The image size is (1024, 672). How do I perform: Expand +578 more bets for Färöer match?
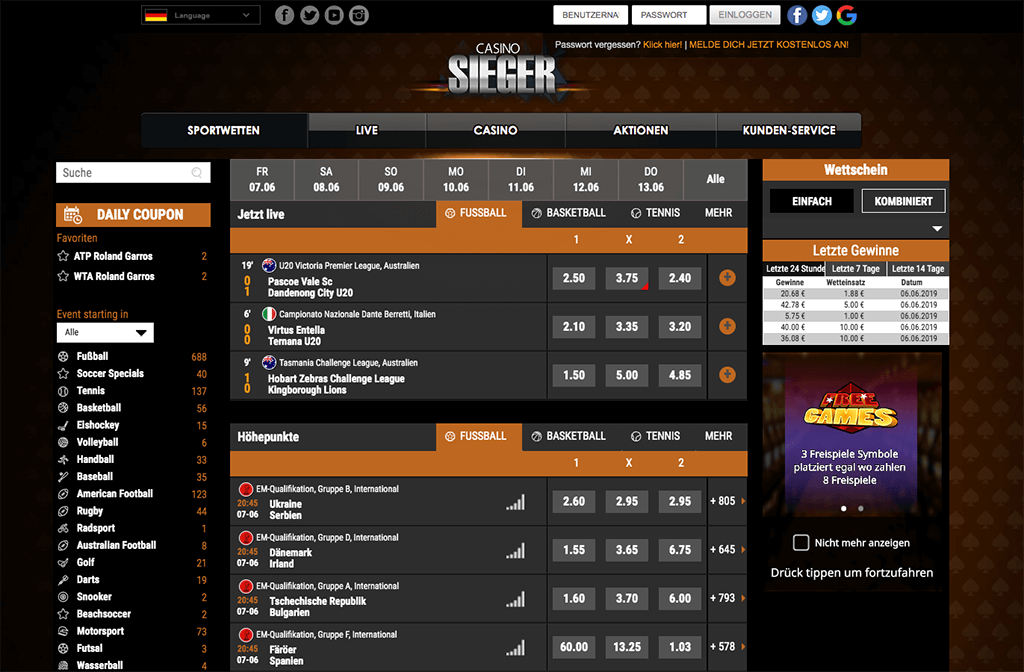[x=727, y=646]
